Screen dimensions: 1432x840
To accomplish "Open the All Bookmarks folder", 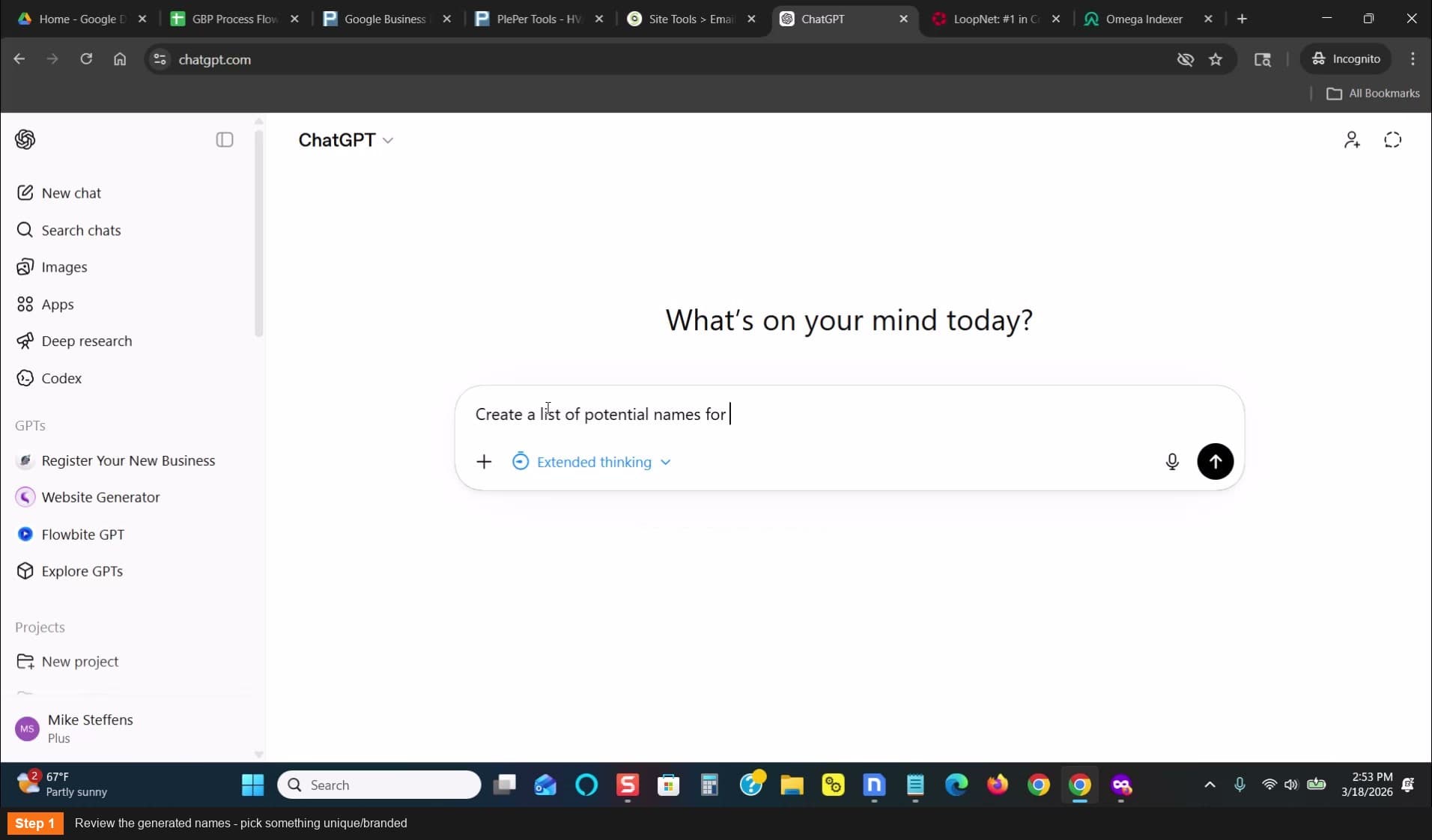I will [x=1373, y=94].
